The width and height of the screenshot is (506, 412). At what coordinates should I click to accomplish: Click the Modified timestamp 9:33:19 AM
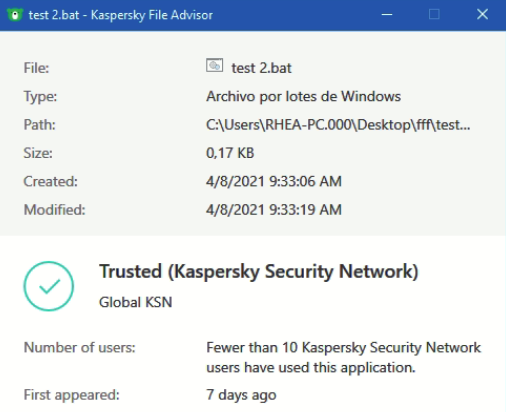[274, 210]
